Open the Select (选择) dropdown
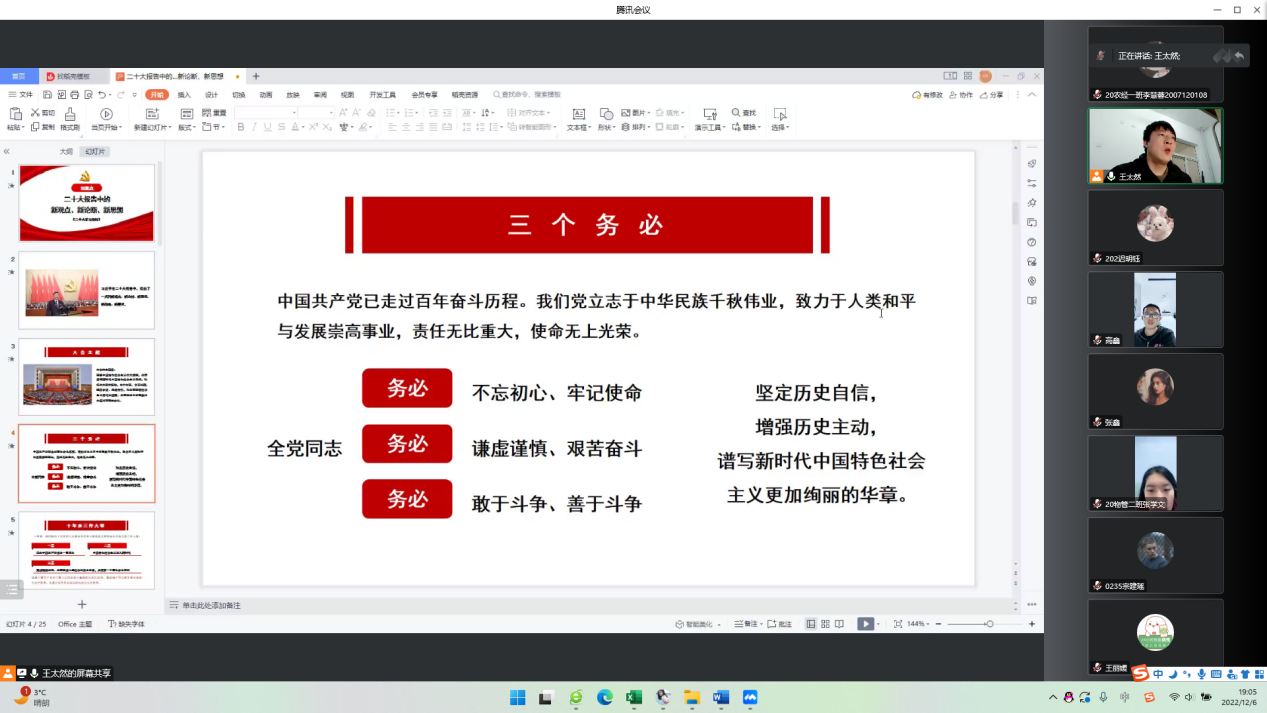 tap(779, 127)
